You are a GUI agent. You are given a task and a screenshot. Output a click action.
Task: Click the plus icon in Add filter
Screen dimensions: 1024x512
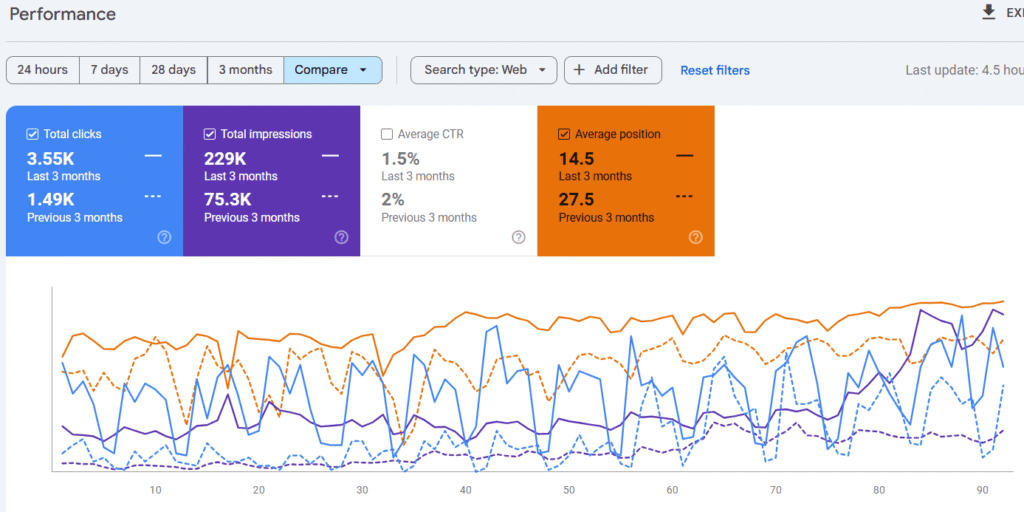[x=579, y=70]
